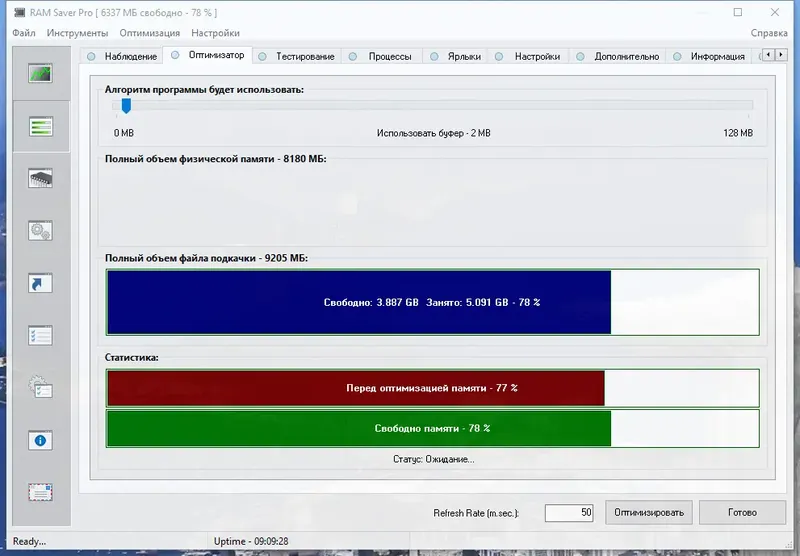Click the buffer size slider thumb

(x=126, y=106)
